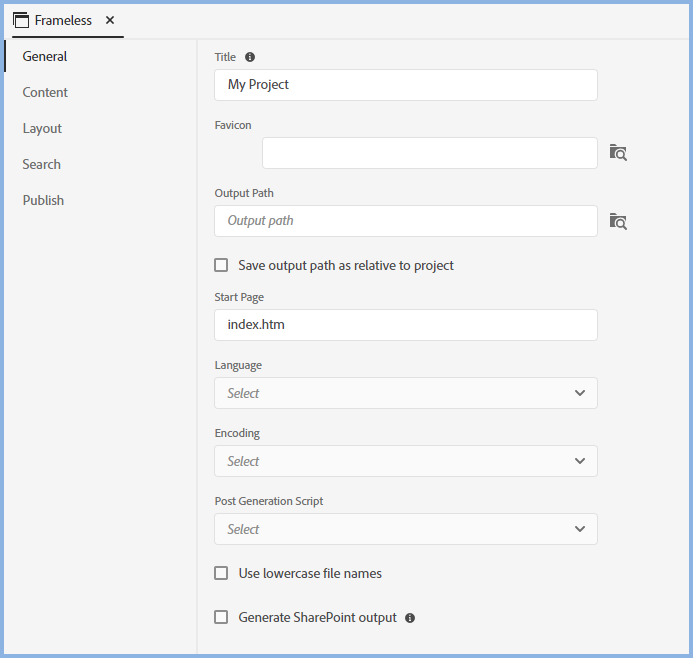Switch to the Content section

click(45, 92)
